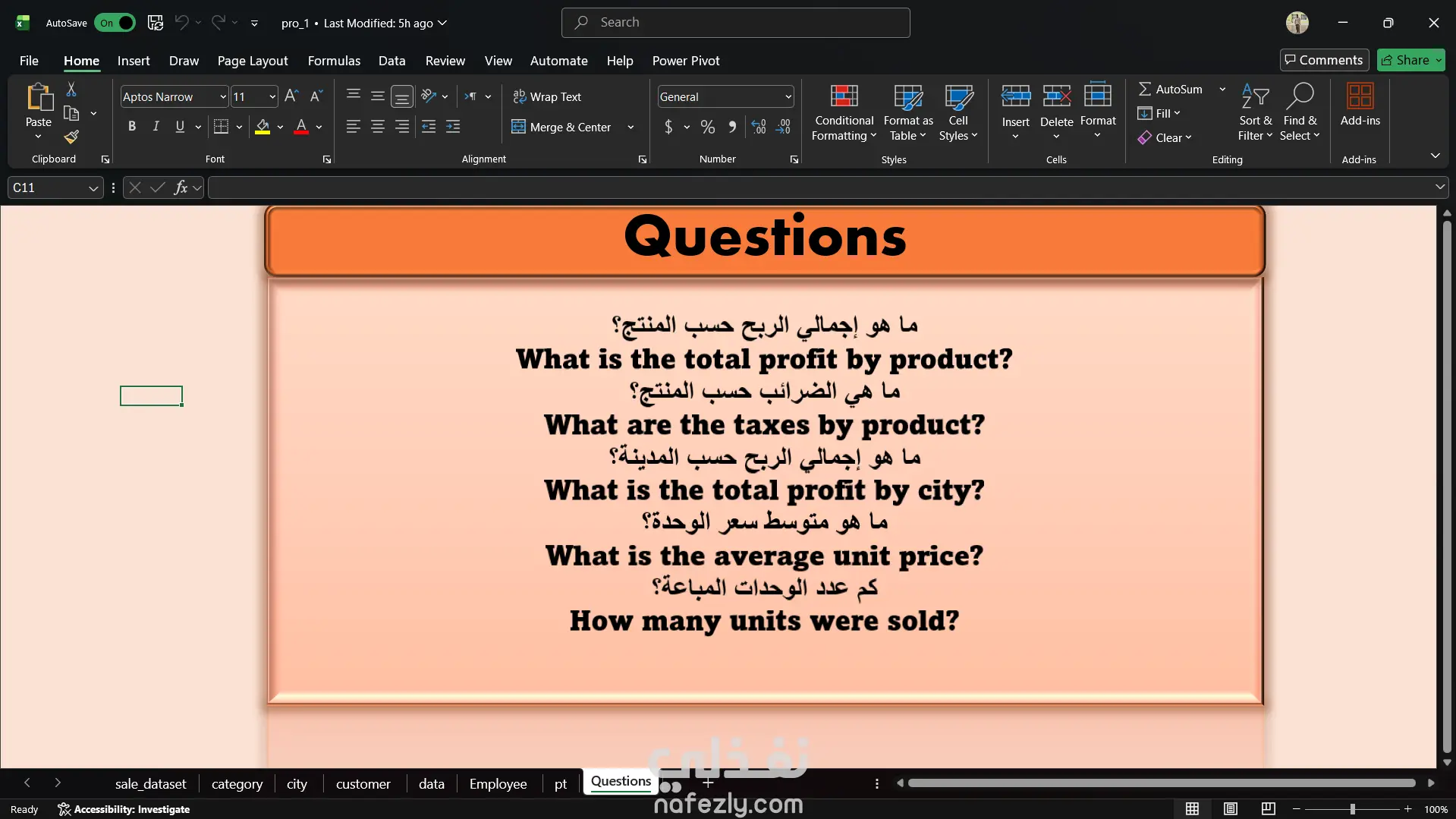Toggle bottom align for cell text
The image size is (1456, 819).
402,96
